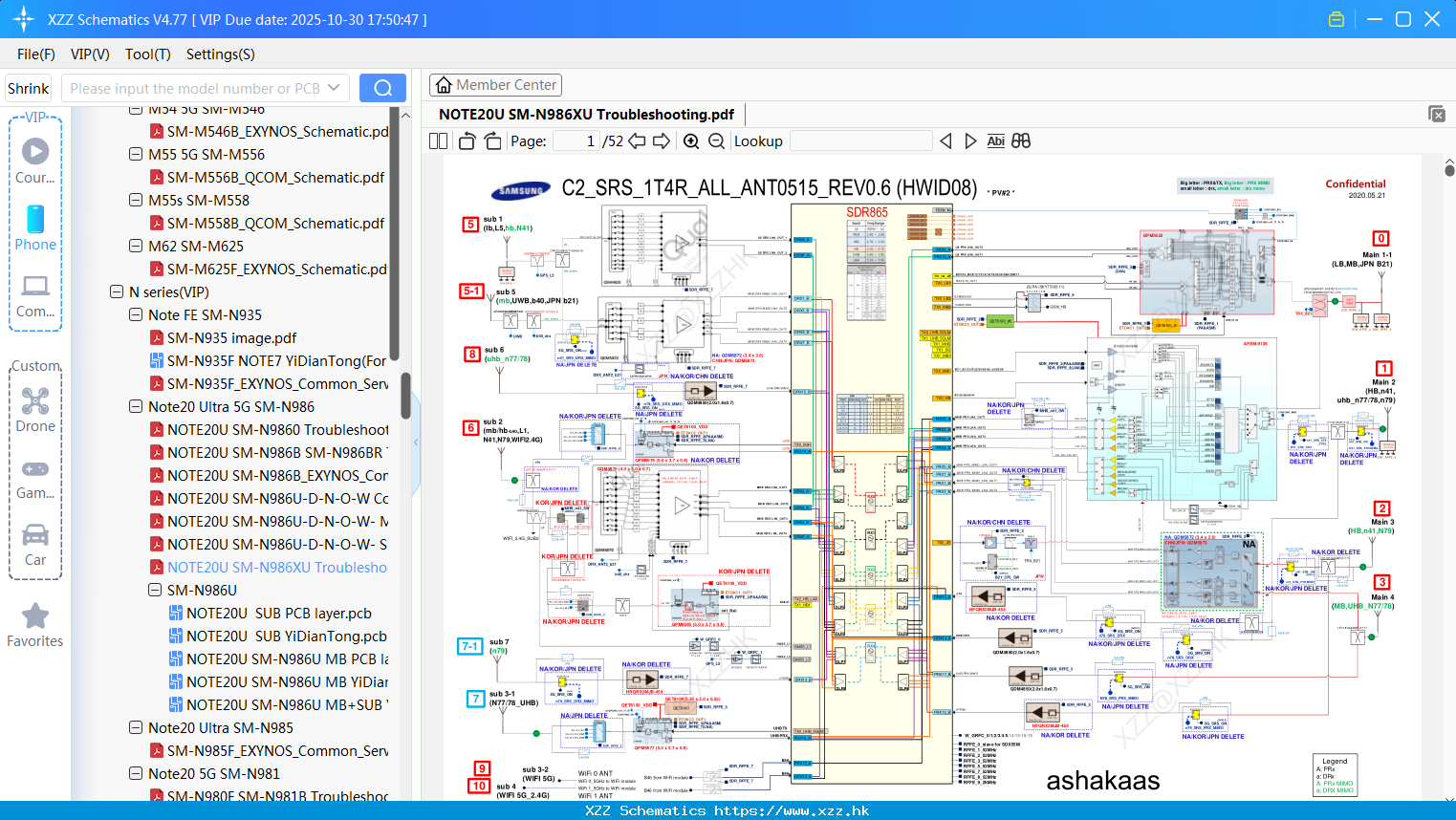Collapse the M55s SM-M558 node
This screenshot has width=1456, height=820.
[136, 200]
